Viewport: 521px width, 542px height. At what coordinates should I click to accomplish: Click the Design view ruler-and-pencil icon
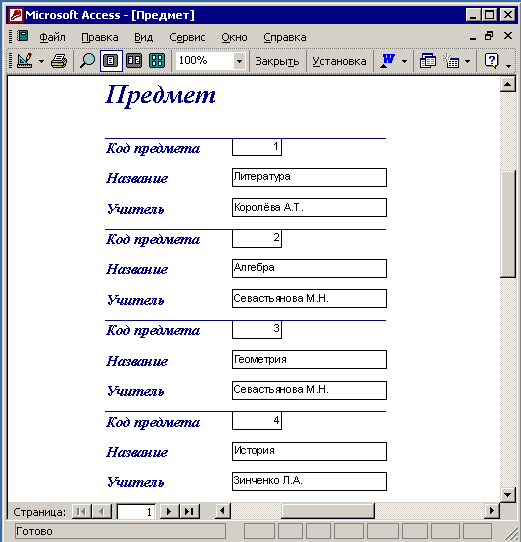pyautogui.click(x=25, y=61)
